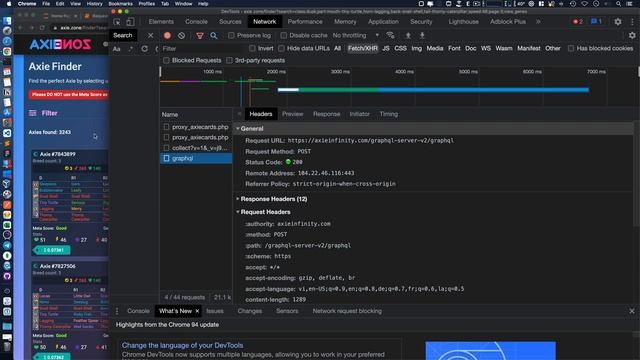
Task: Filter requests by JS type
Action: (x=386, y=49)
